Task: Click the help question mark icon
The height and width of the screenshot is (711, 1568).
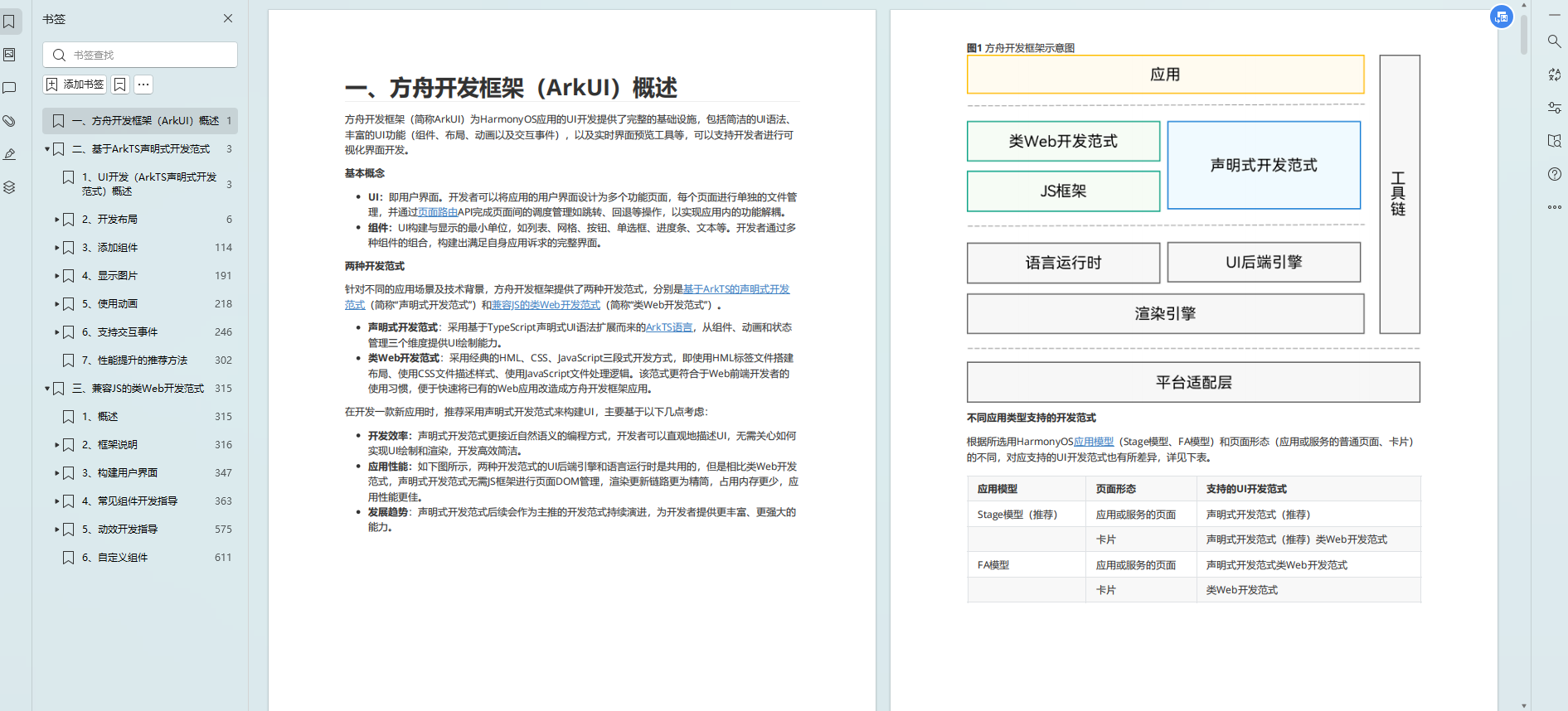Action: point(1555,174)
